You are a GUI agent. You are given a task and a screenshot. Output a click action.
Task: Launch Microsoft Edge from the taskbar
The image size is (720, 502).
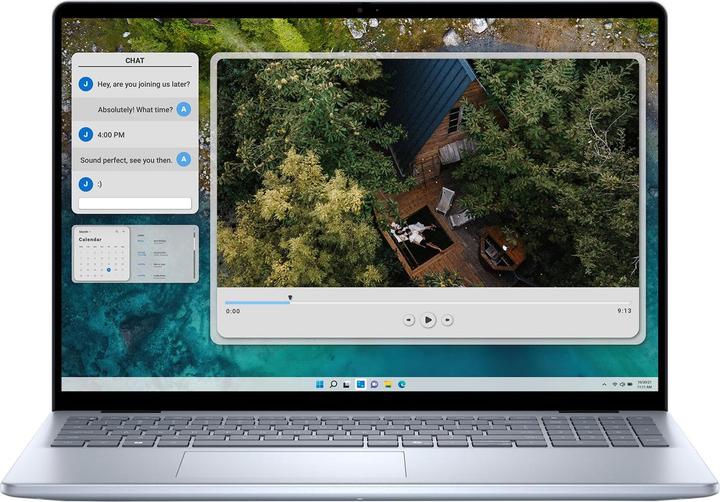(x=402, y=384)
